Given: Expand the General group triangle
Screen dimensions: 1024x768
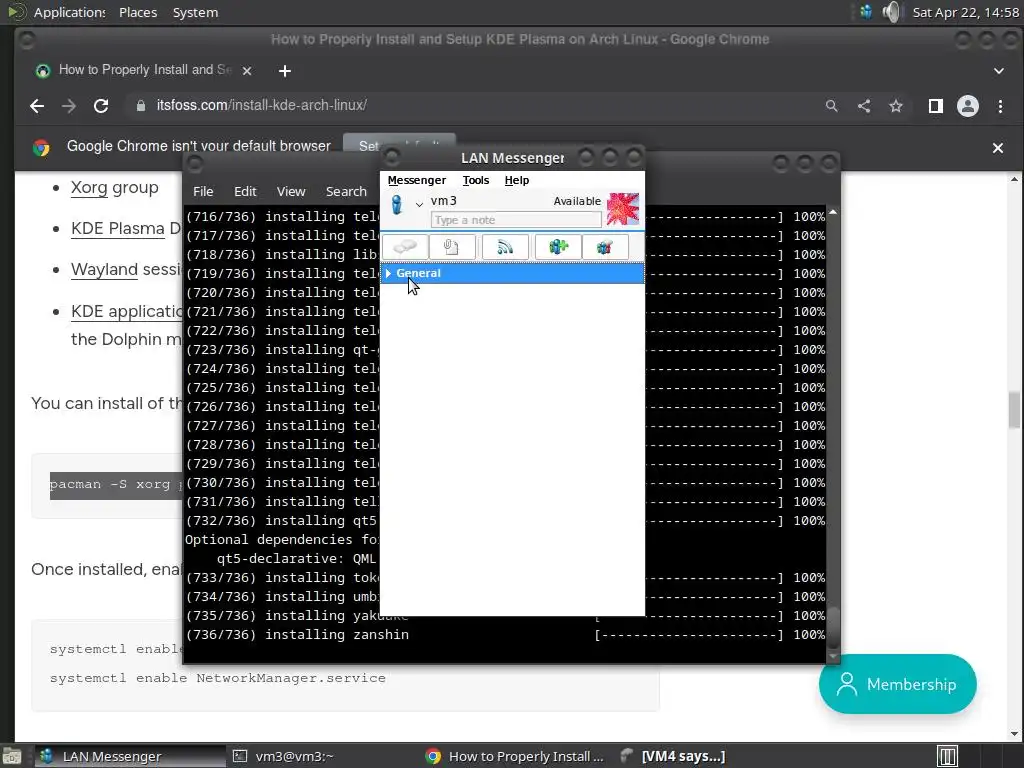Looking at the screenshot, I should coord(389,273).
